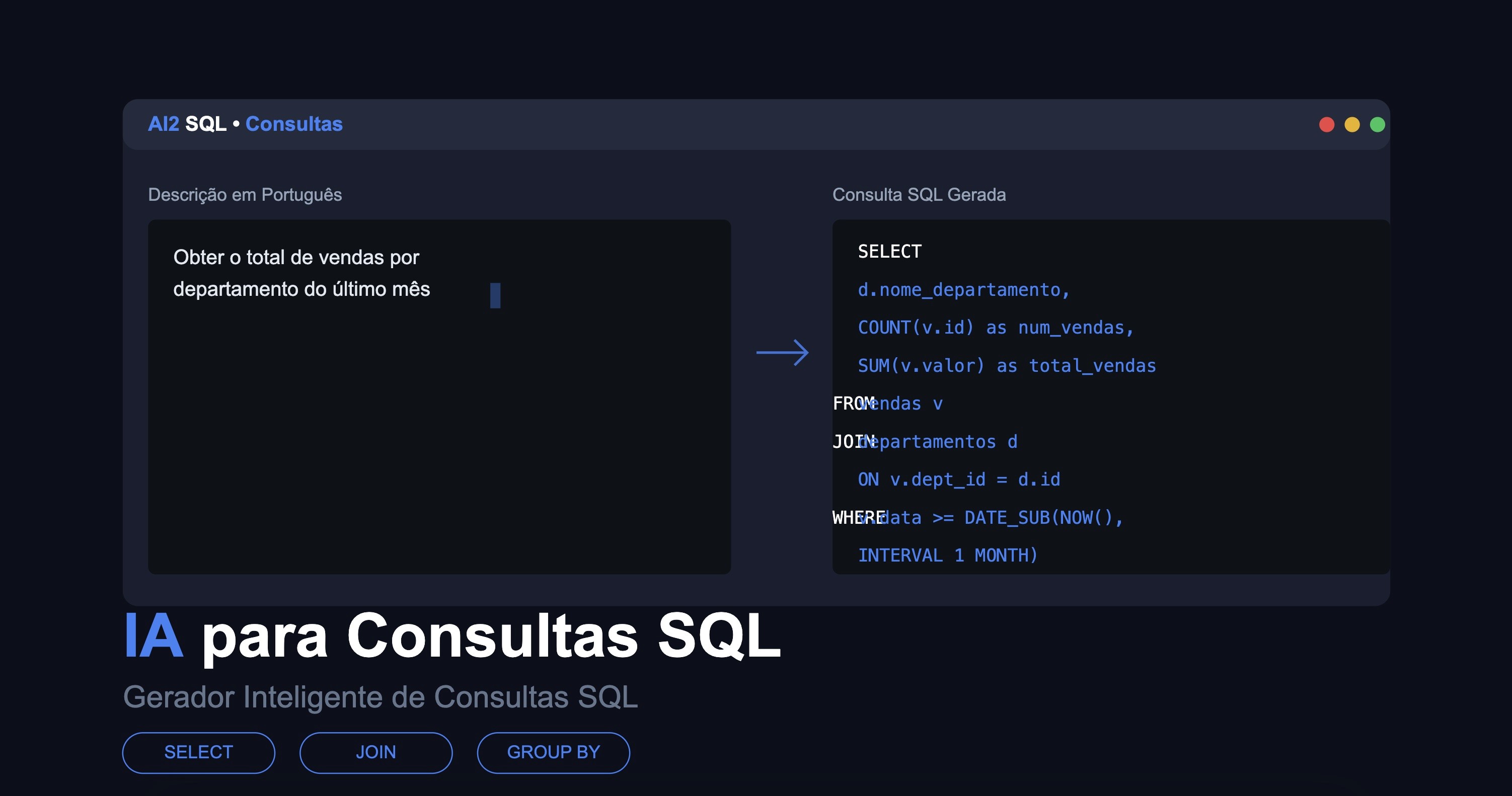This screenshot has height=796, width=1512.
Task: Click the 'FROM vendas v' code line
Action: click(x=887, y=404)
